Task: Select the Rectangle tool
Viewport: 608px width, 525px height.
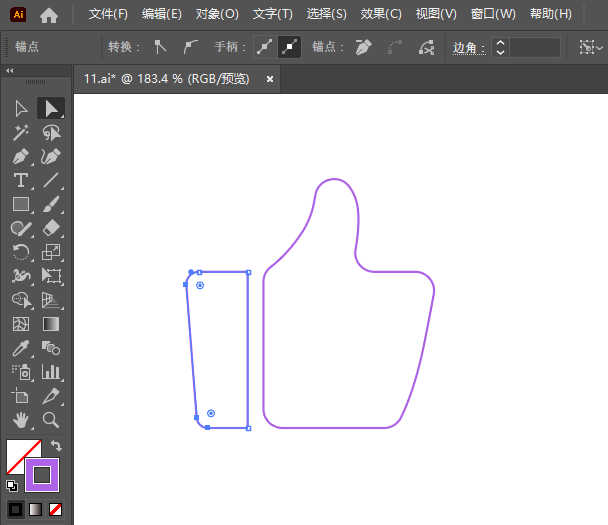Action: pyautogui.click(x=21, y=204)
